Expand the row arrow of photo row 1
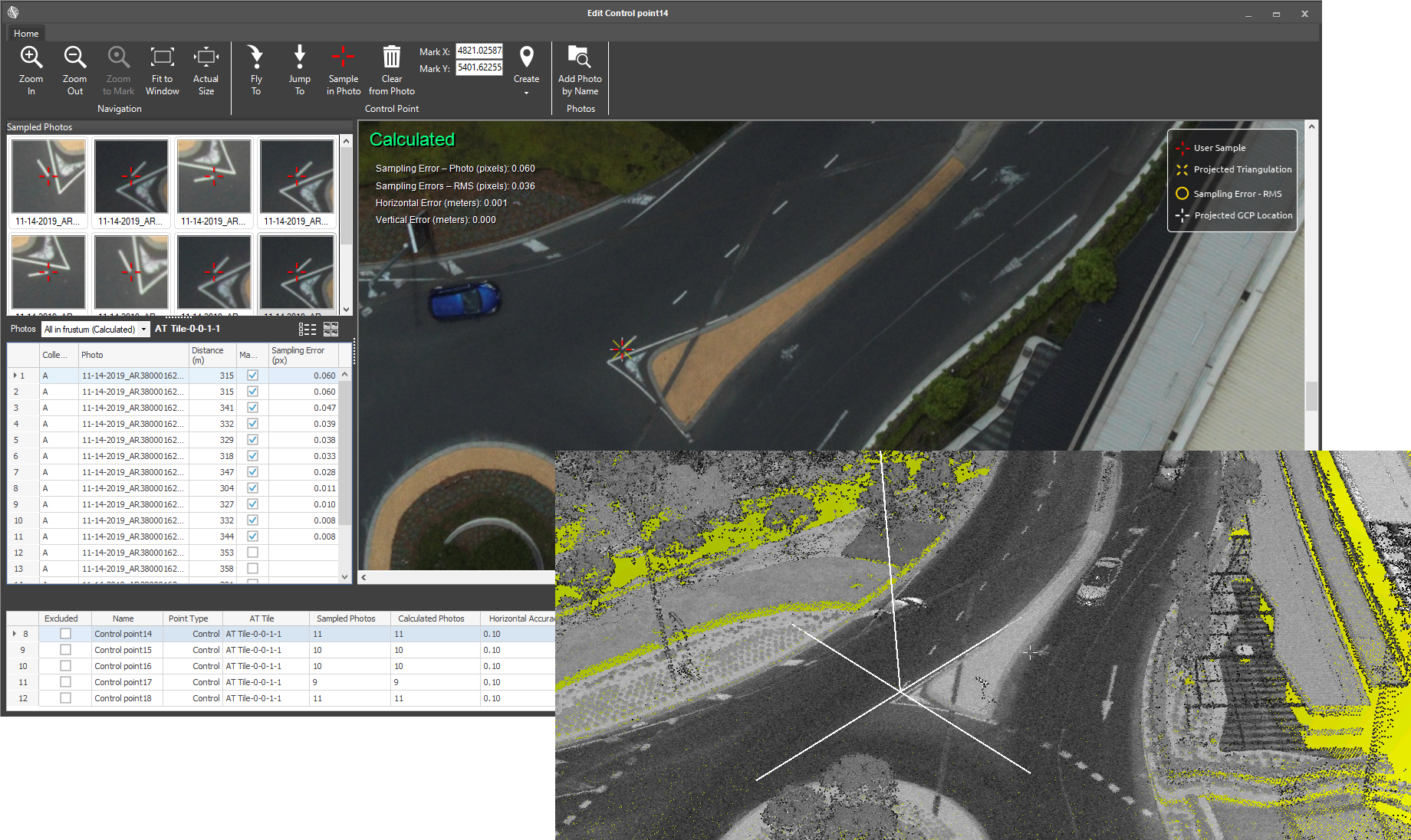The width and height of the screenshot is (1411, 840). 15,376
